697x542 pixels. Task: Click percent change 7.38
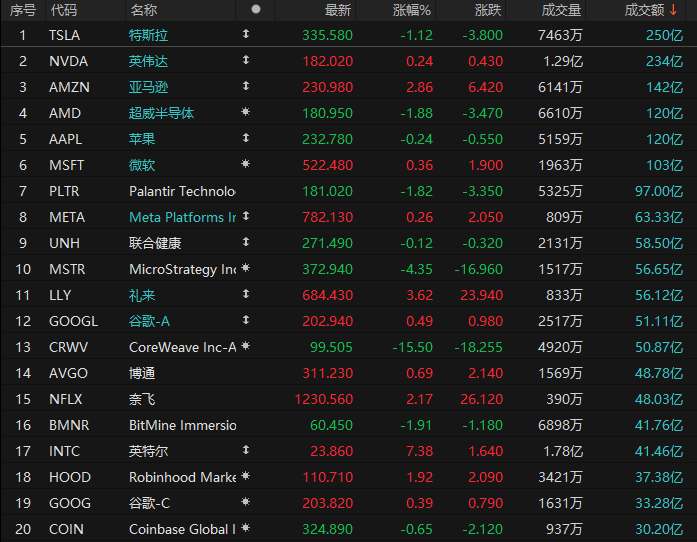click(420, 451)
